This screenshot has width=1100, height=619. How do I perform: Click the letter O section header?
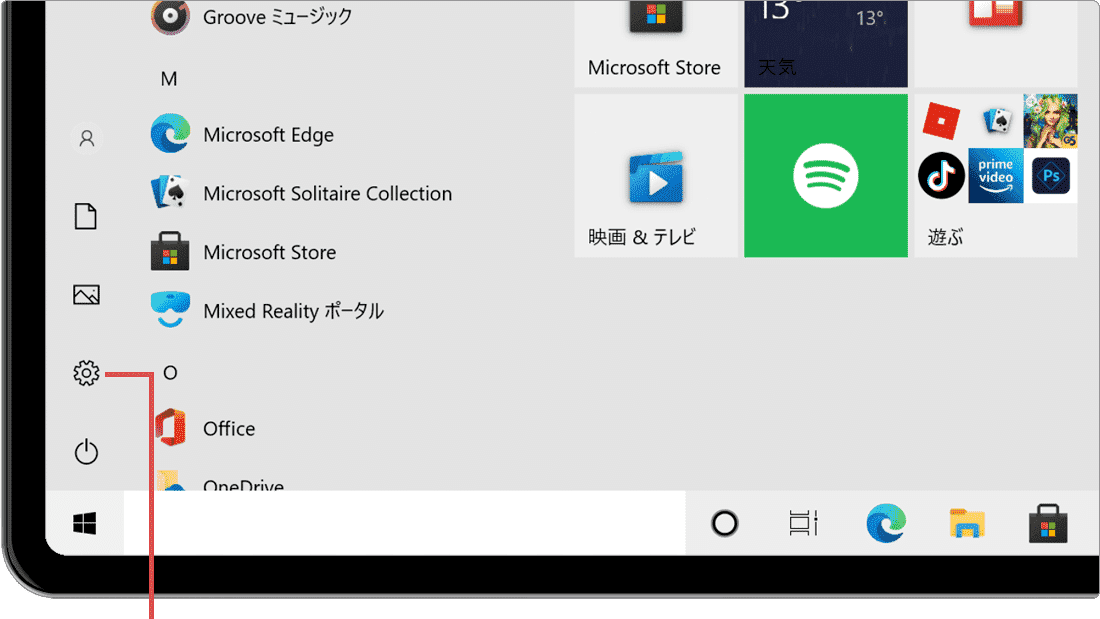coord(170,373)
